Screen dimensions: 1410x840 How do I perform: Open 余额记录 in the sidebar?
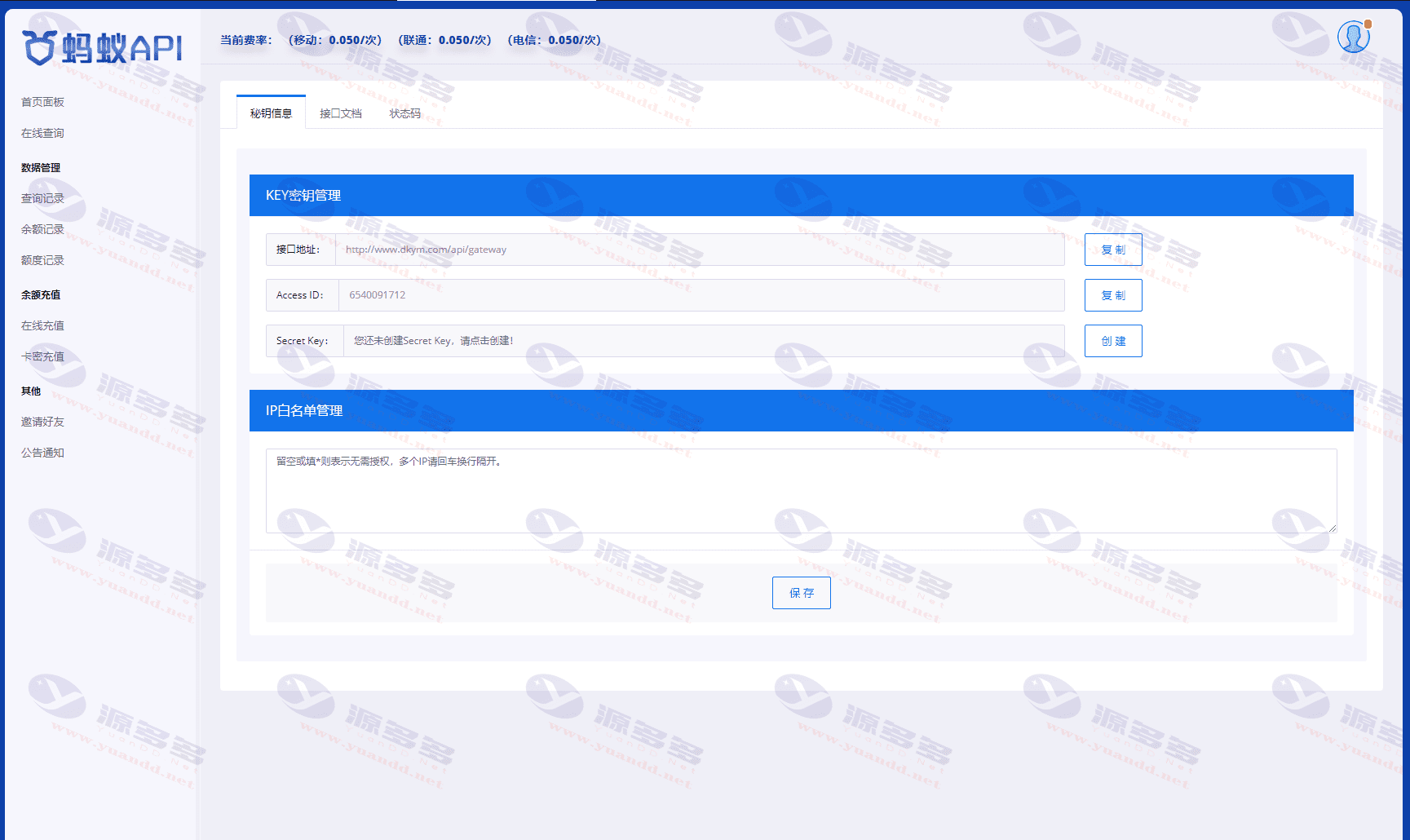tap(42, 229)
